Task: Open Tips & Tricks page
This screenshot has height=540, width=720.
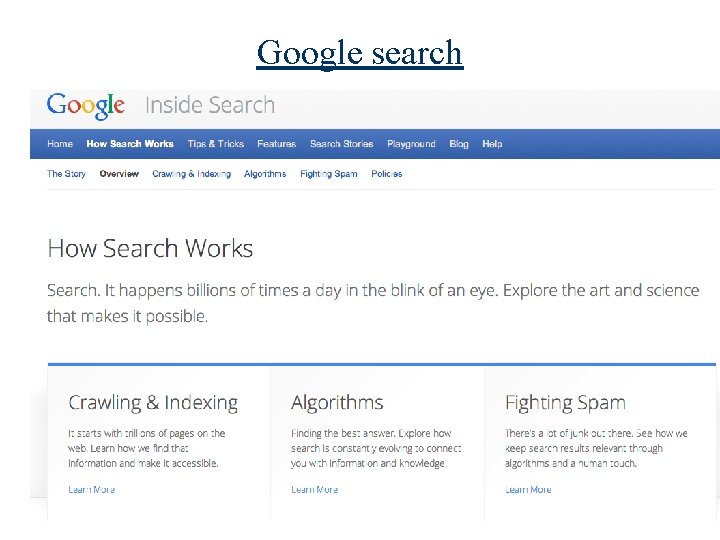Action: point(215,144)
